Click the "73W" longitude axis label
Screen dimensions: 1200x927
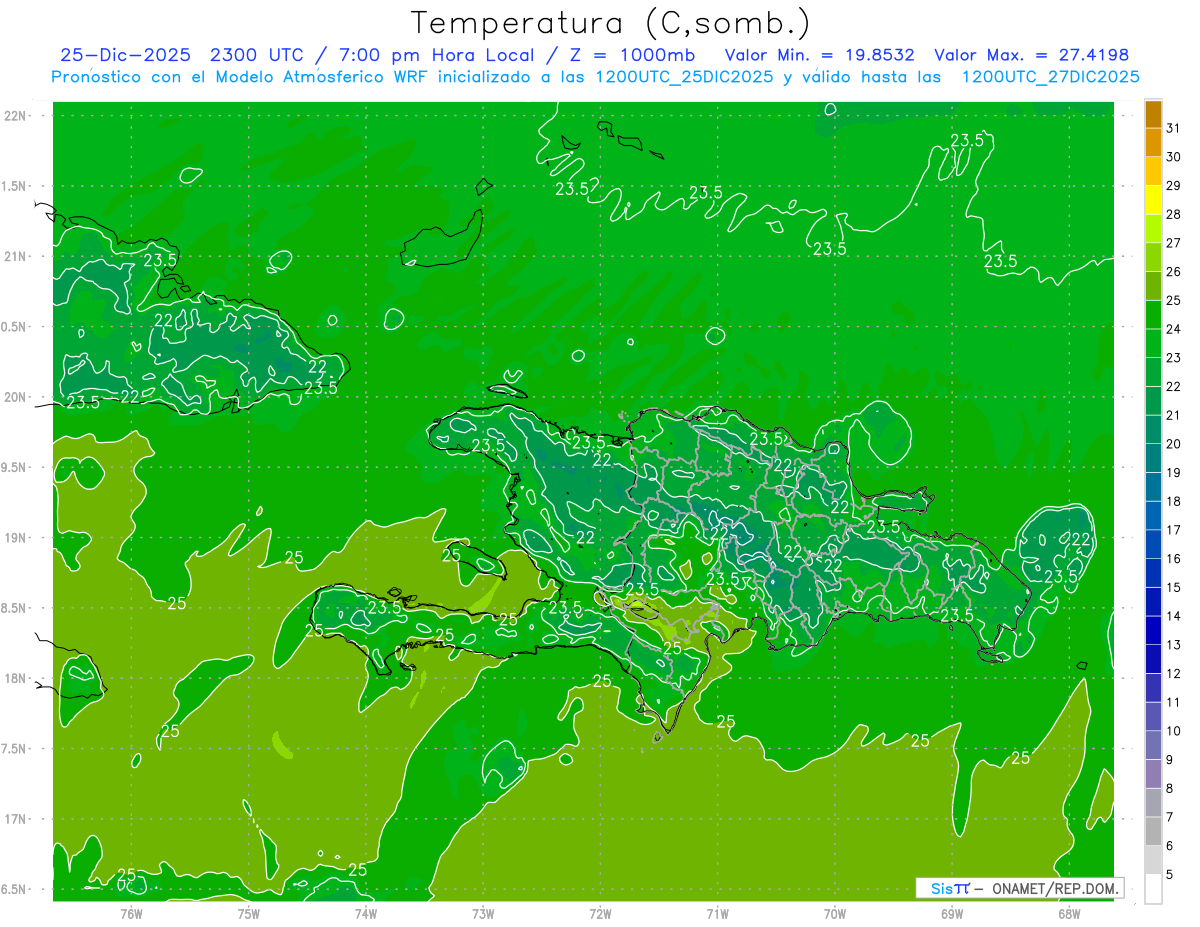click(483, 913)
